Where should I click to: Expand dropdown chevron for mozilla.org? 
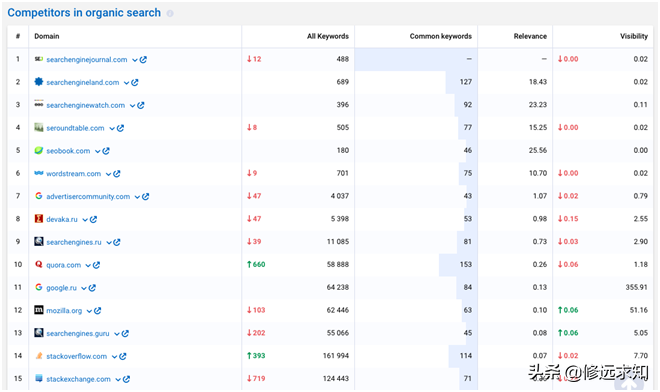(89, 311)
